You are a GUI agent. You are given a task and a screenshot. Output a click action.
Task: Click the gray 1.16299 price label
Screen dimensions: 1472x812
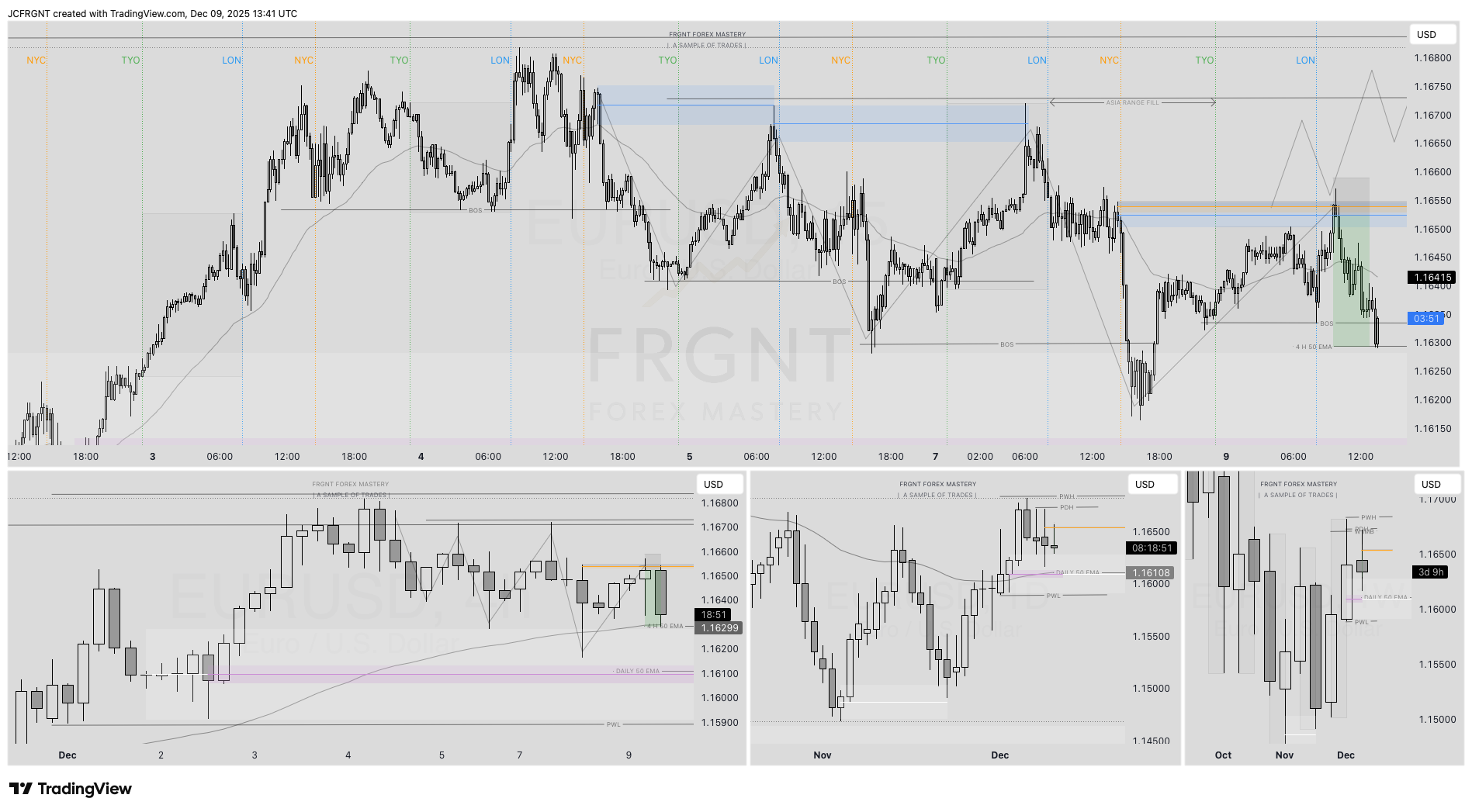tap(719, 627)
